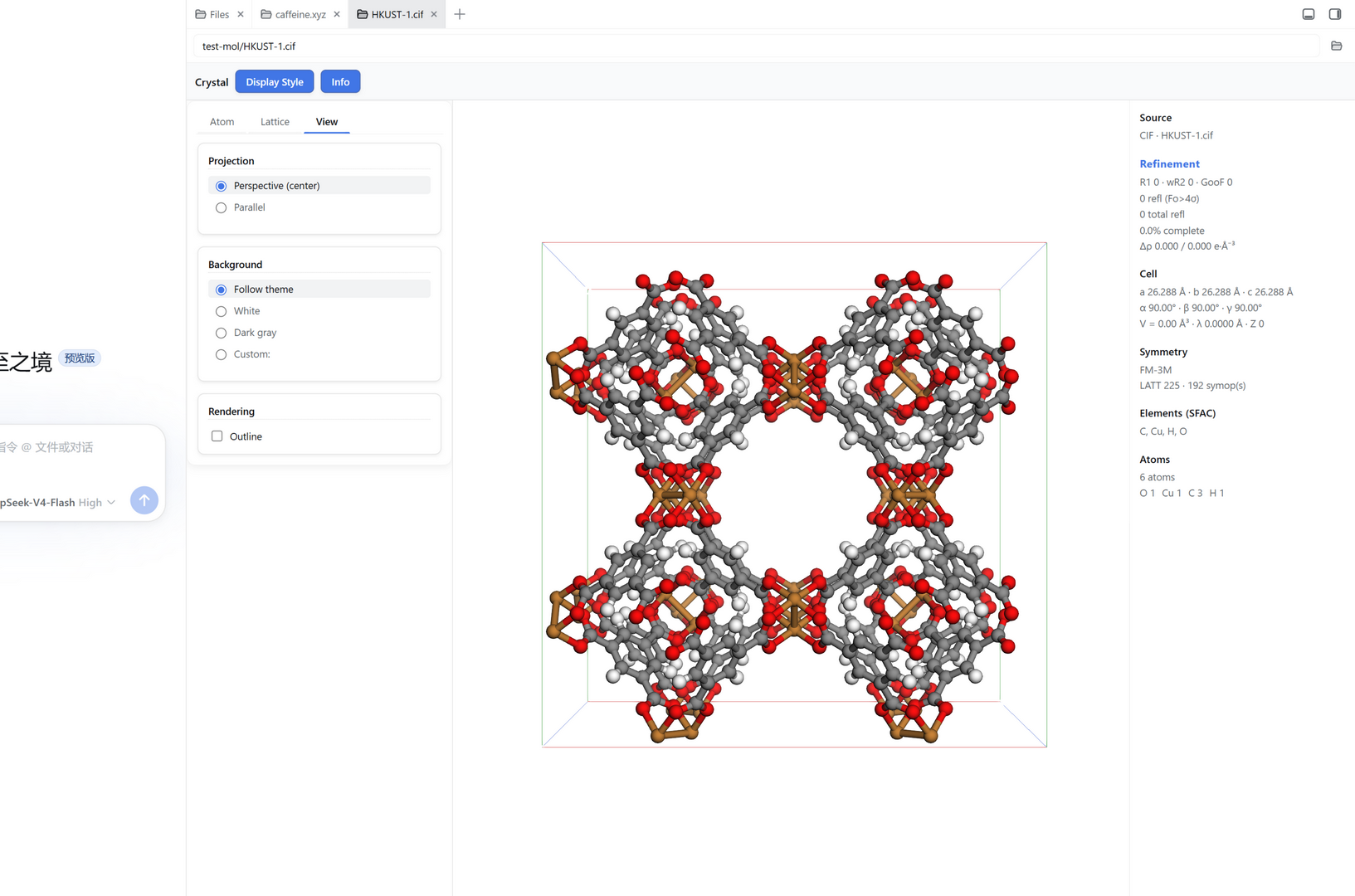Click the caffeine.xyz tab folder icon
Viewport: 1355px width, 896px height.
pos(266,14)
